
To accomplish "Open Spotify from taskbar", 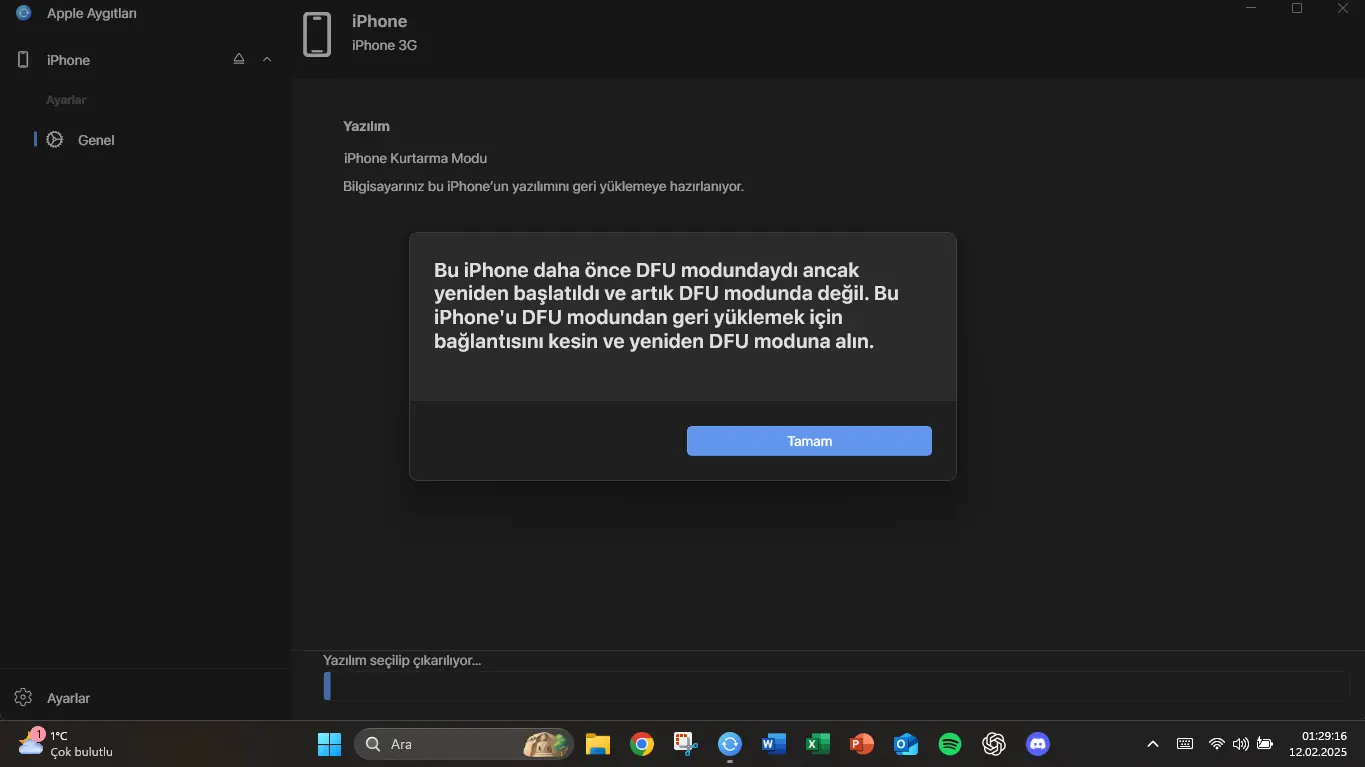I will [950, 744].
